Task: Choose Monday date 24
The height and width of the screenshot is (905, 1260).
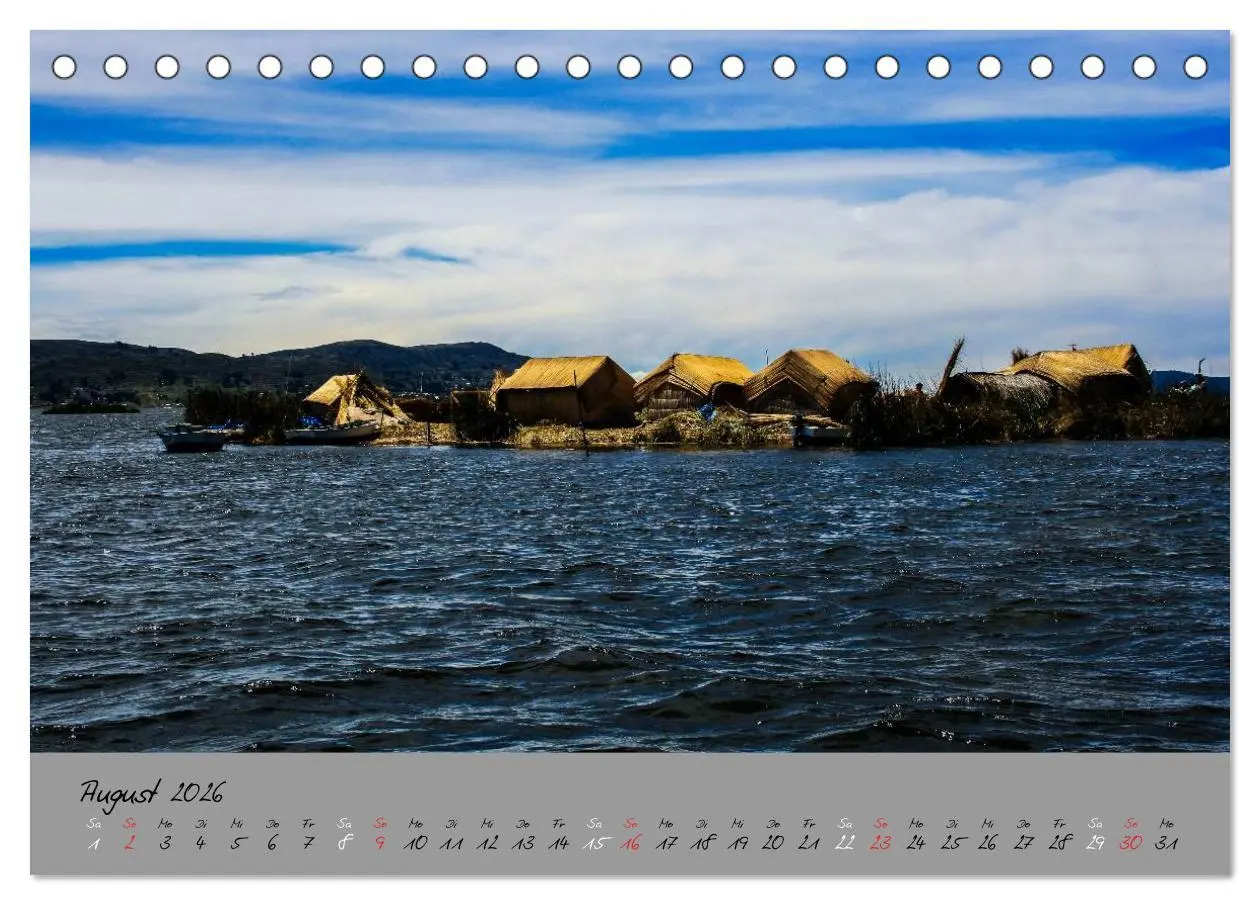Action: tap(916, 843)
